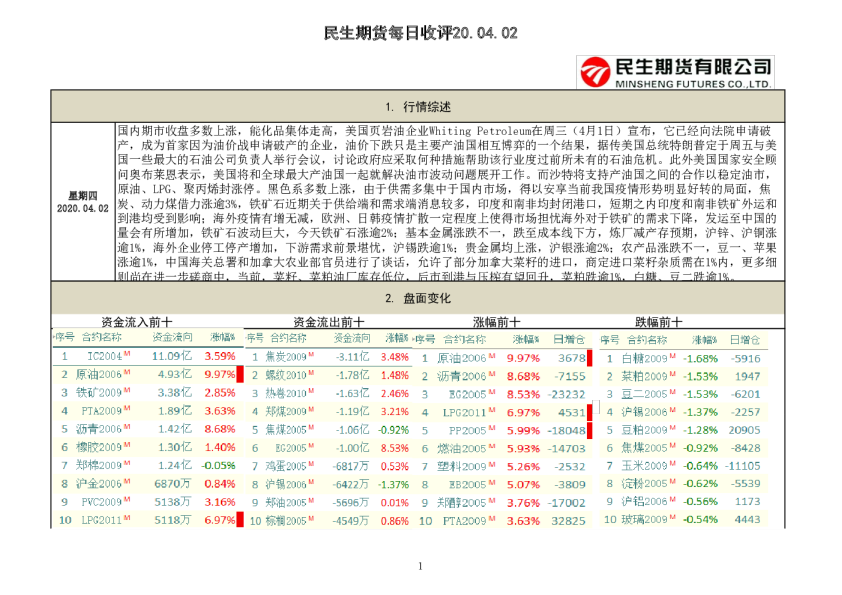
Task: Open the 涨幅% column filter in 资金流入前十
Action: coord(222,338)
